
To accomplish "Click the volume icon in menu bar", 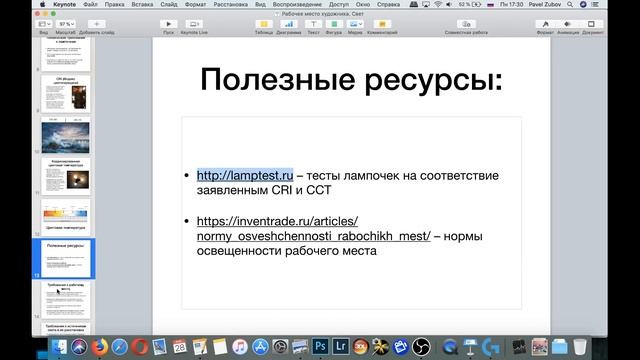I will [x=449, y=4].
